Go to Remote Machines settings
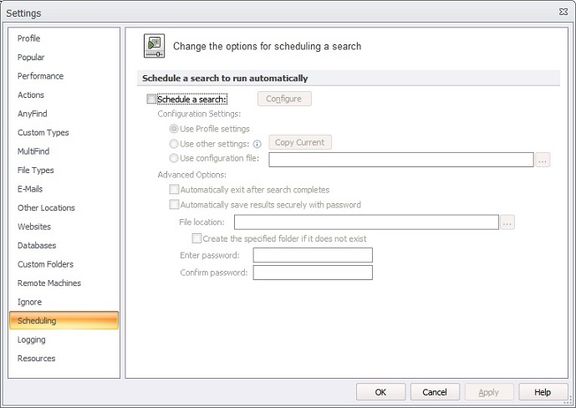Viewport: 576px width, 408px height. (49, 283)
